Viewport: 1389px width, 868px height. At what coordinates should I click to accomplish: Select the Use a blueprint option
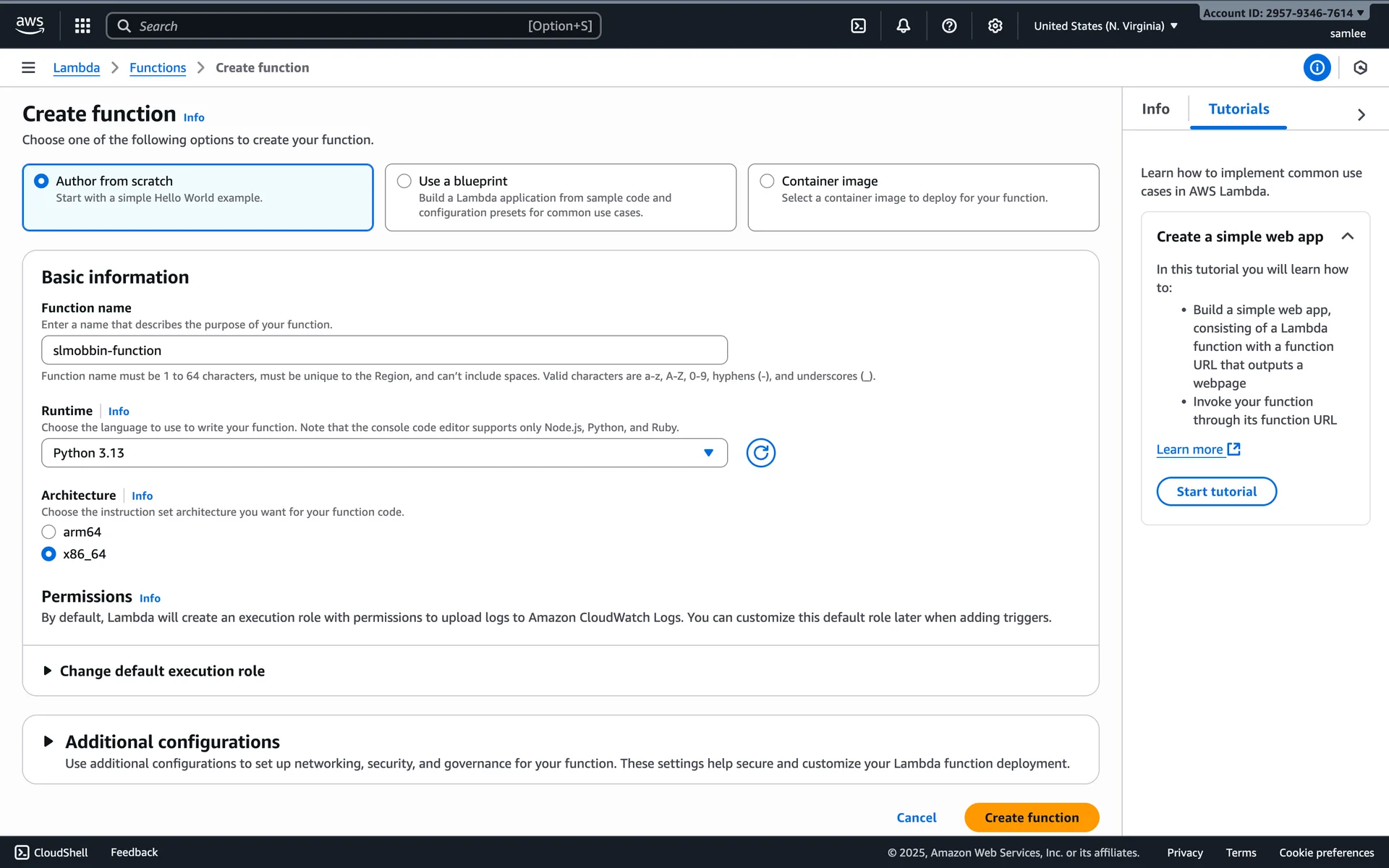click(x=404, y=181)
